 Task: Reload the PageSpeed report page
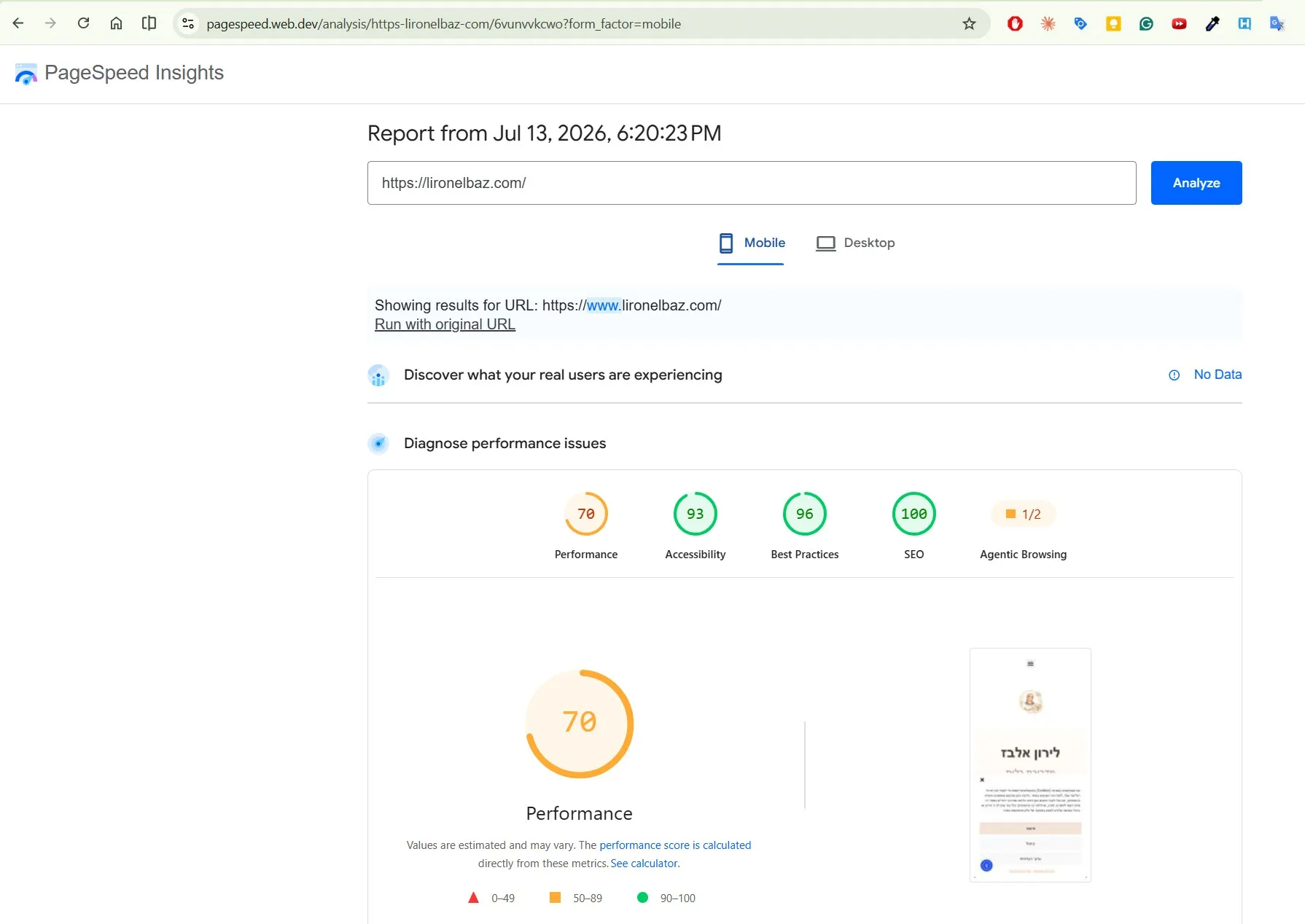tap(83, 23)
